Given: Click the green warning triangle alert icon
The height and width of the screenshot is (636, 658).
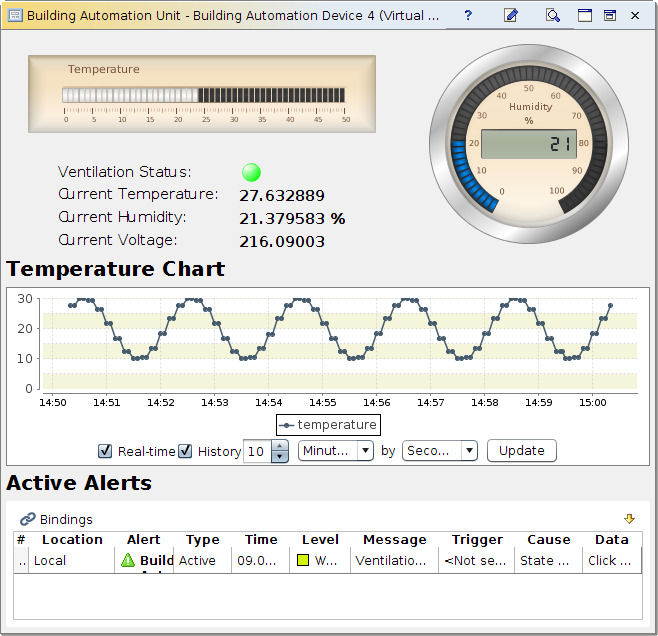Looking at the screenshot, I should [128, 560].
